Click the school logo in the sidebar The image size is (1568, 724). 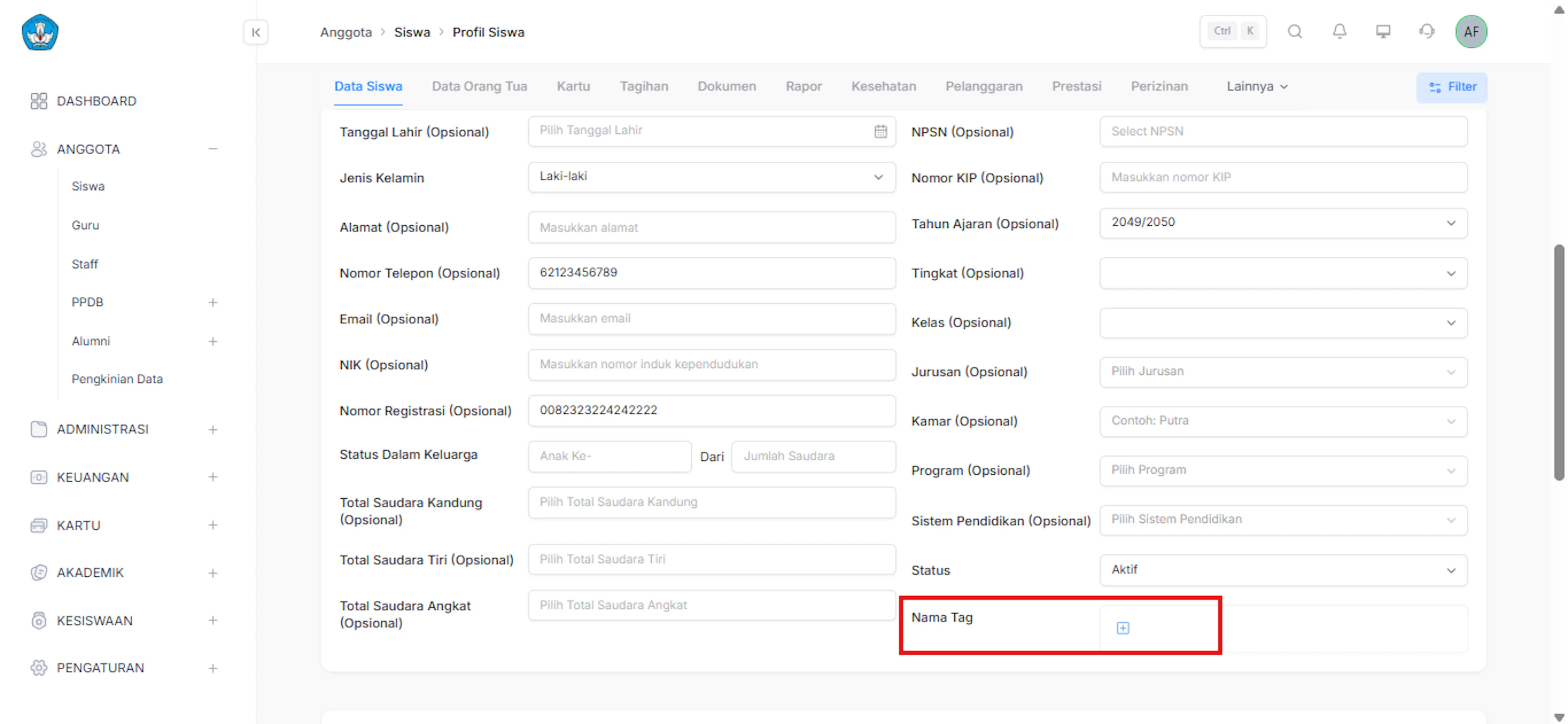click(x=40, y=32)
